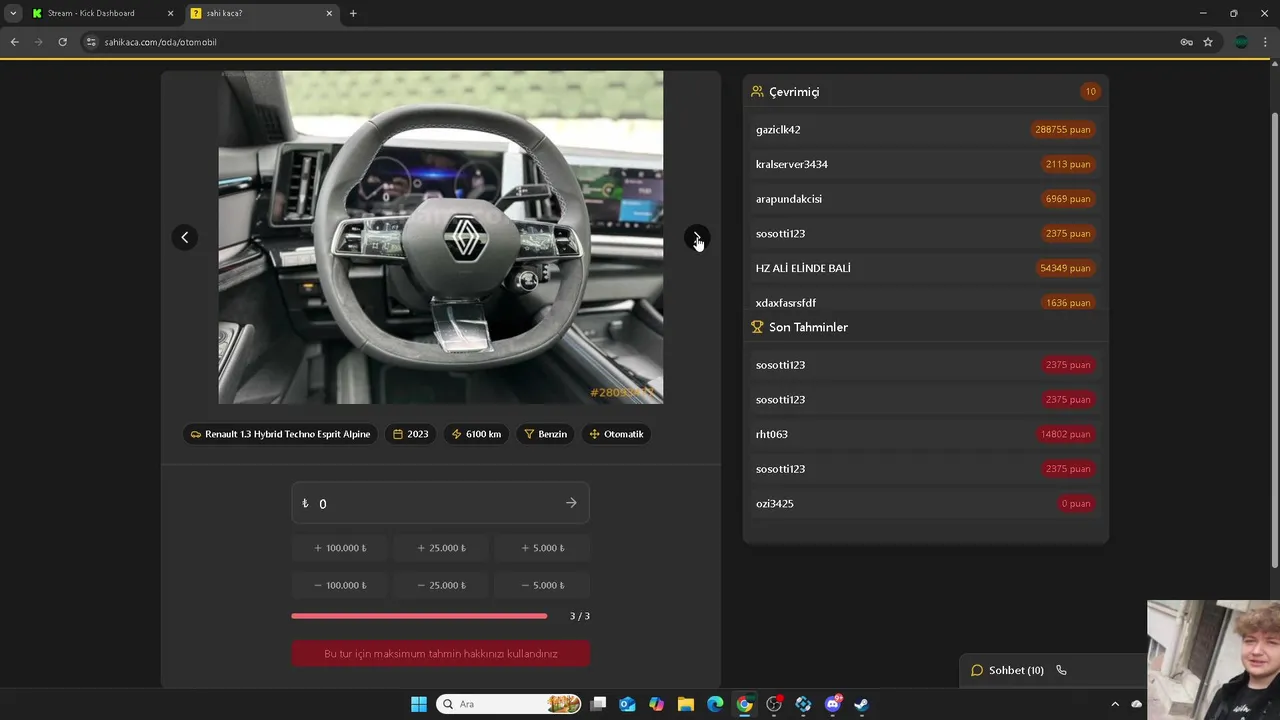Open Chrome profile avatar
The height and width of the screenshot is (720, 1280).
(x=1241, y=42)
